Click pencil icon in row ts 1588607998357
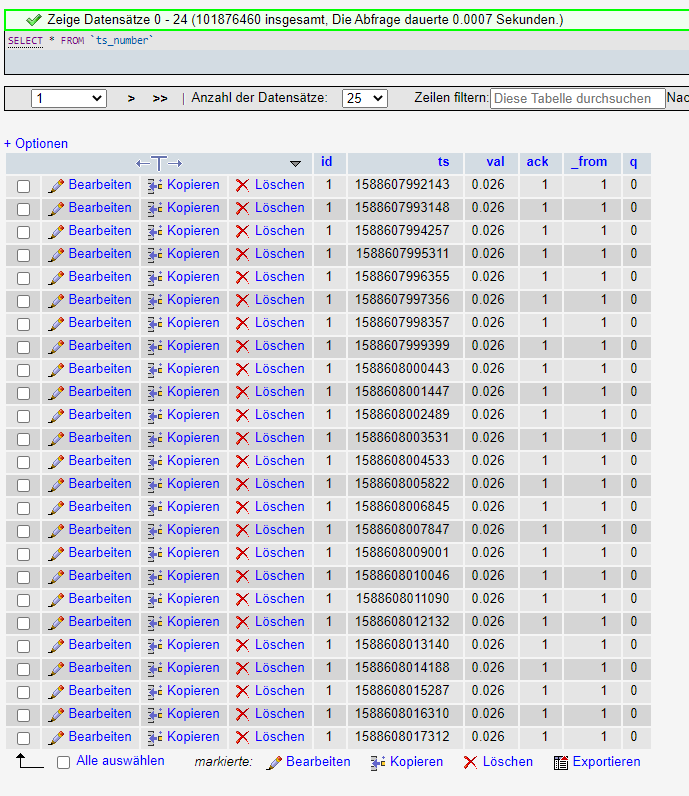 [x=56, y=324]
